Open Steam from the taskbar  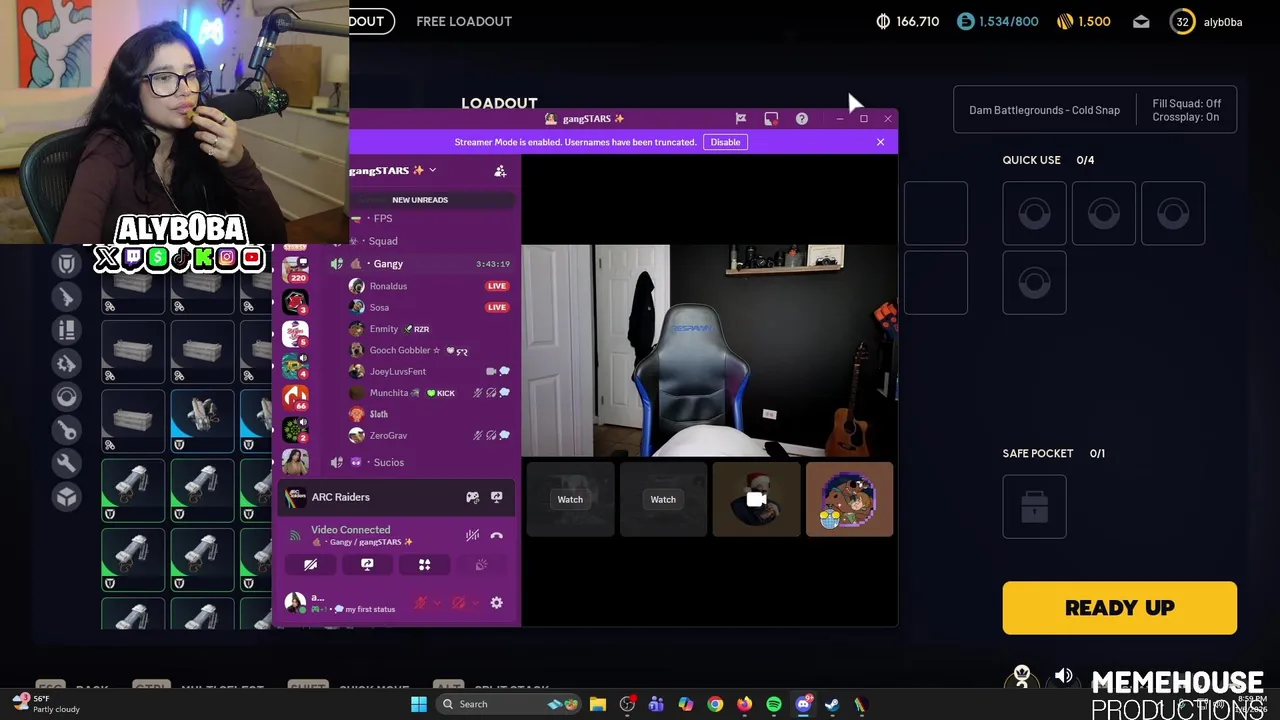pos(832,704)
